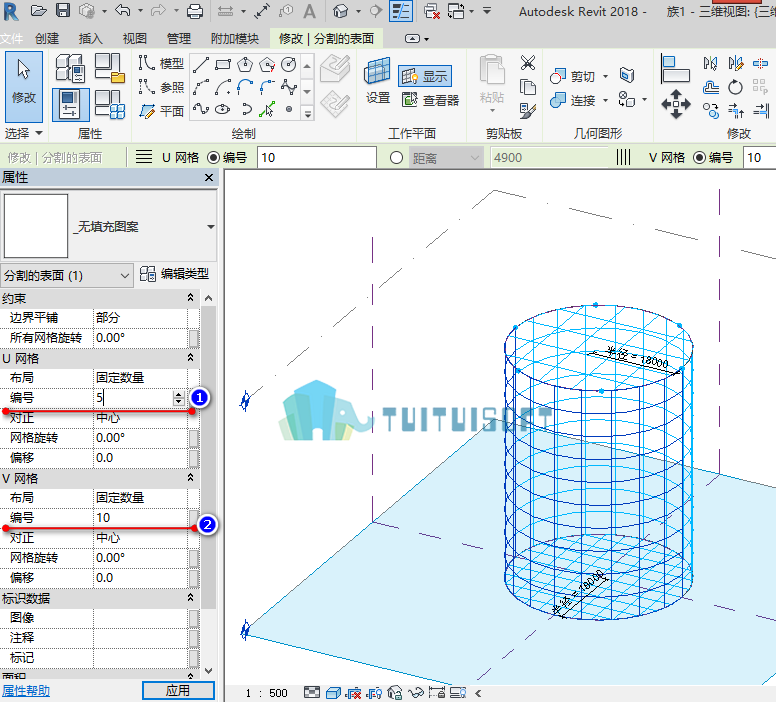Choose the Line draw tool
The height and width of the screenshot is (702, 776).
coord(201,64)
